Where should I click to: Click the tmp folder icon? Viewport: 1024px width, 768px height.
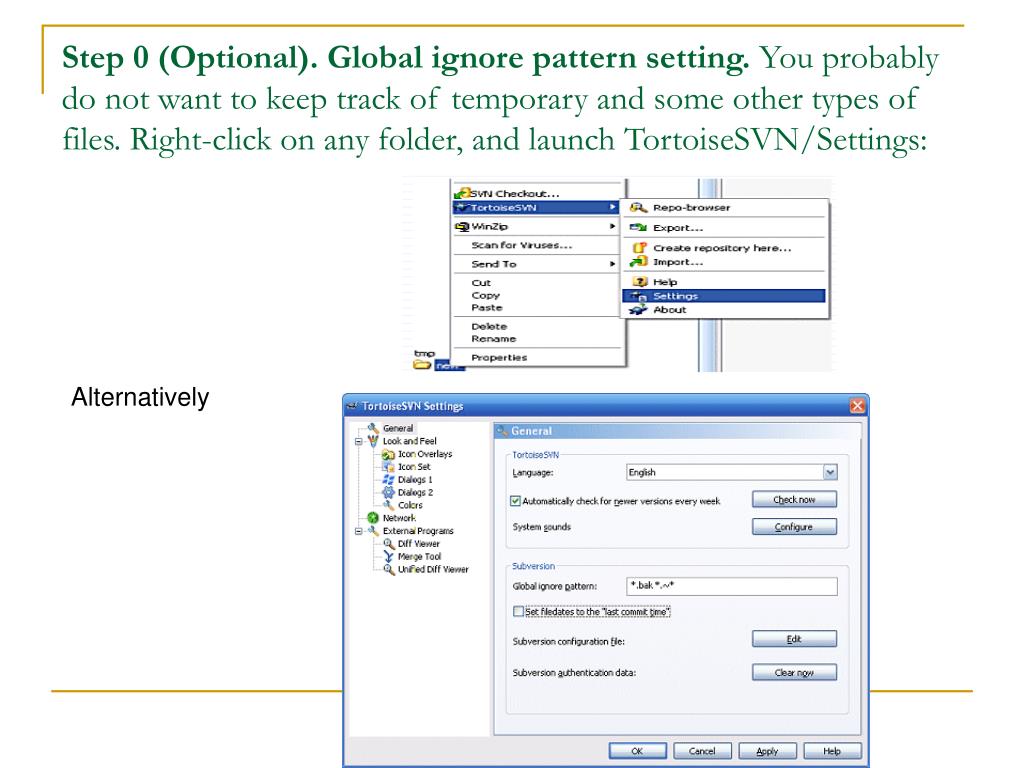[422, 365]
